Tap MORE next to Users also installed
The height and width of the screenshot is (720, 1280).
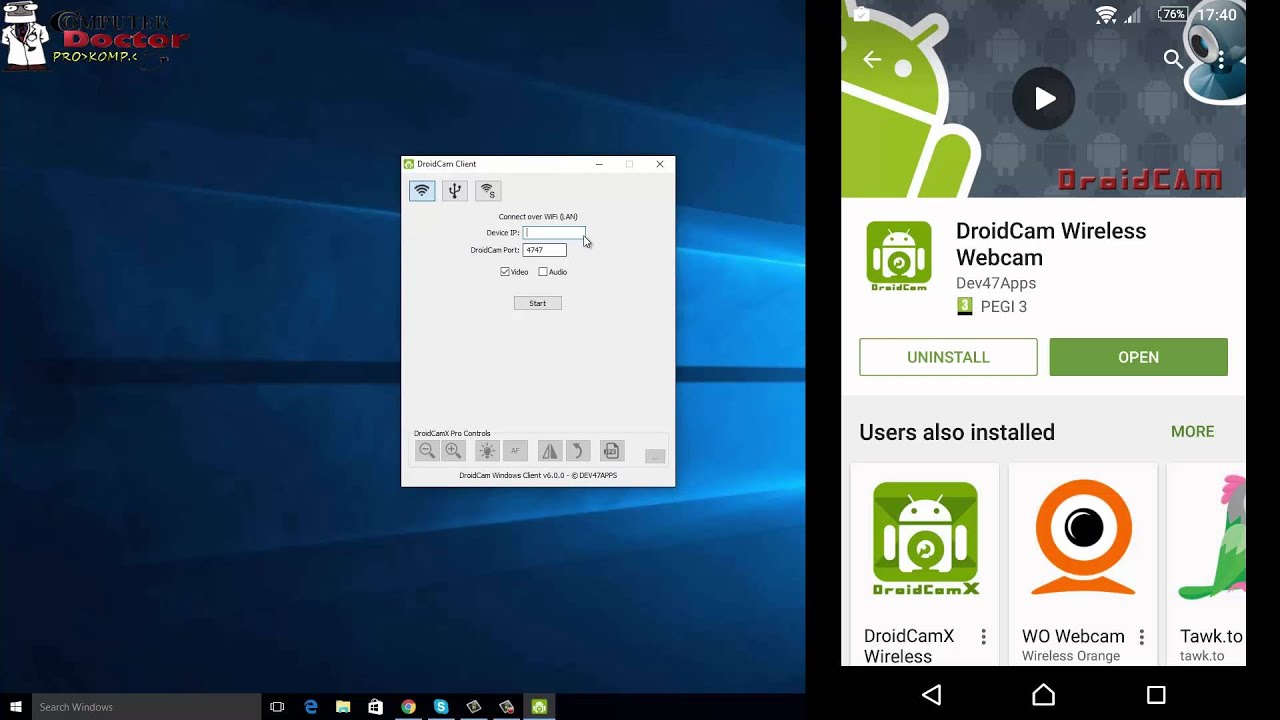tap(1192, 432)
